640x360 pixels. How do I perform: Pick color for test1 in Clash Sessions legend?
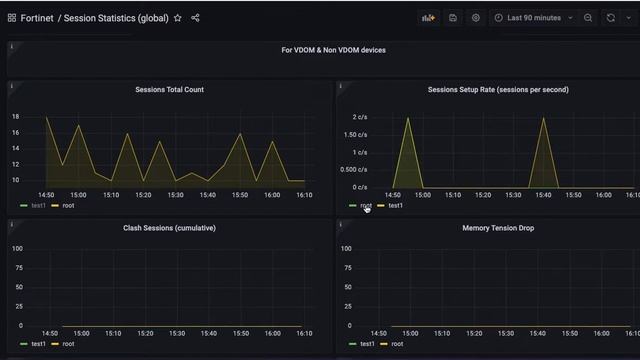(24, 344)
